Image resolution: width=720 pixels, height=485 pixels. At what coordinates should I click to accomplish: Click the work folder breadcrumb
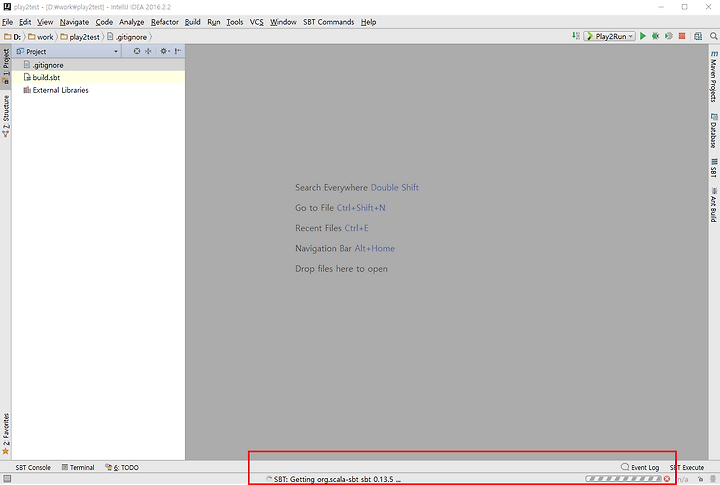(41, 37)
